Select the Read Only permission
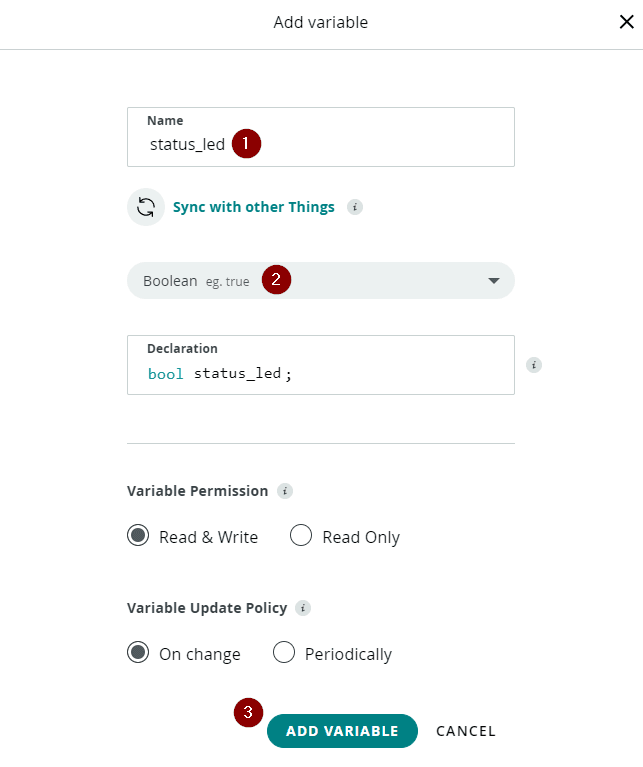 click(301, 536)
